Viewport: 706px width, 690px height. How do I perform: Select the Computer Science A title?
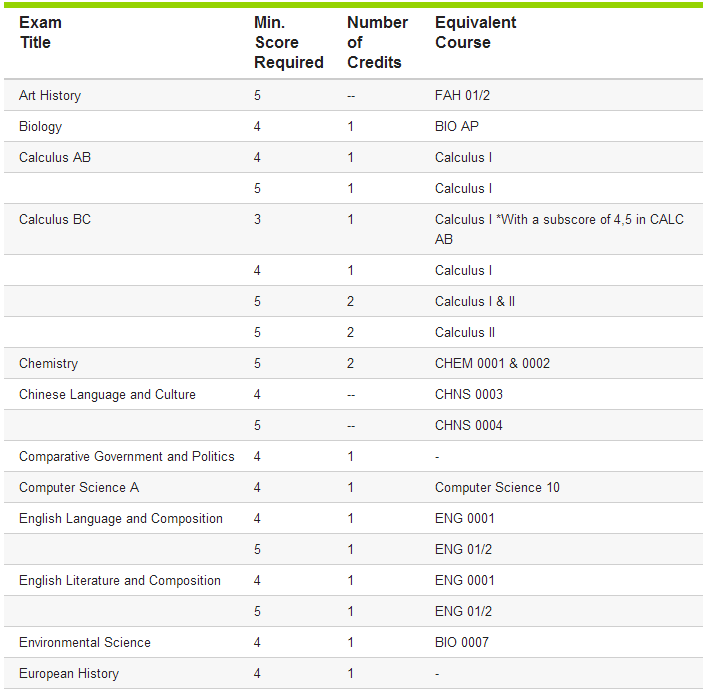click(x=79, y=487)
